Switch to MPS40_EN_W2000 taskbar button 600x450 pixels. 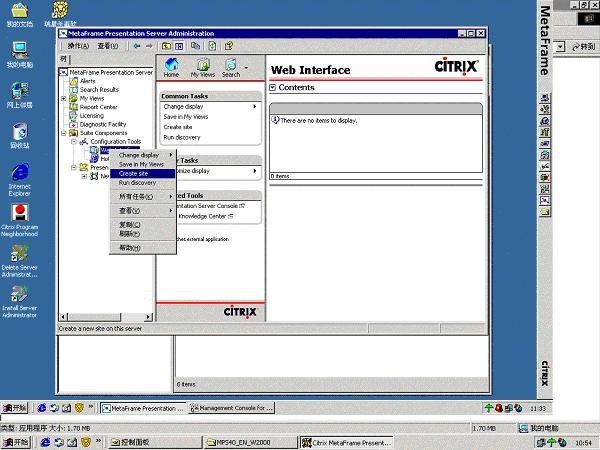250,442
